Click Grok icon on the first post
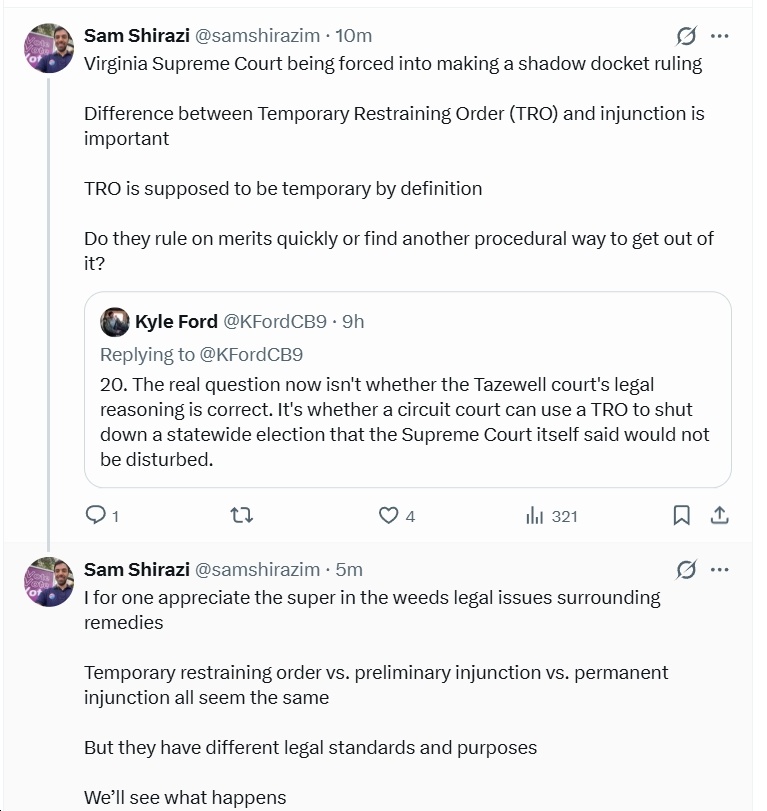 [x=686, y=36]
